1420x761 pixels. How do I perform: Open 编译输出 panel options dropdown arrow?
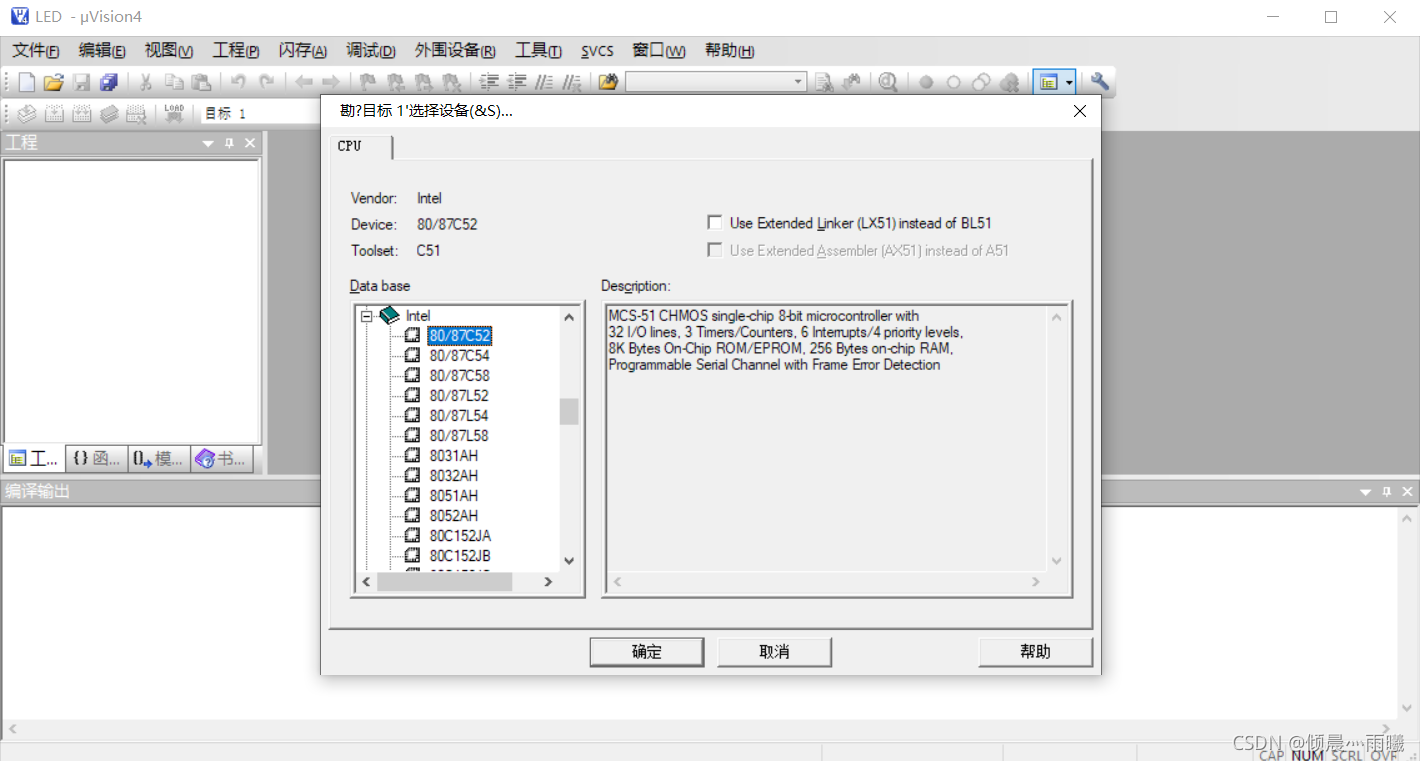(1366, 491)
